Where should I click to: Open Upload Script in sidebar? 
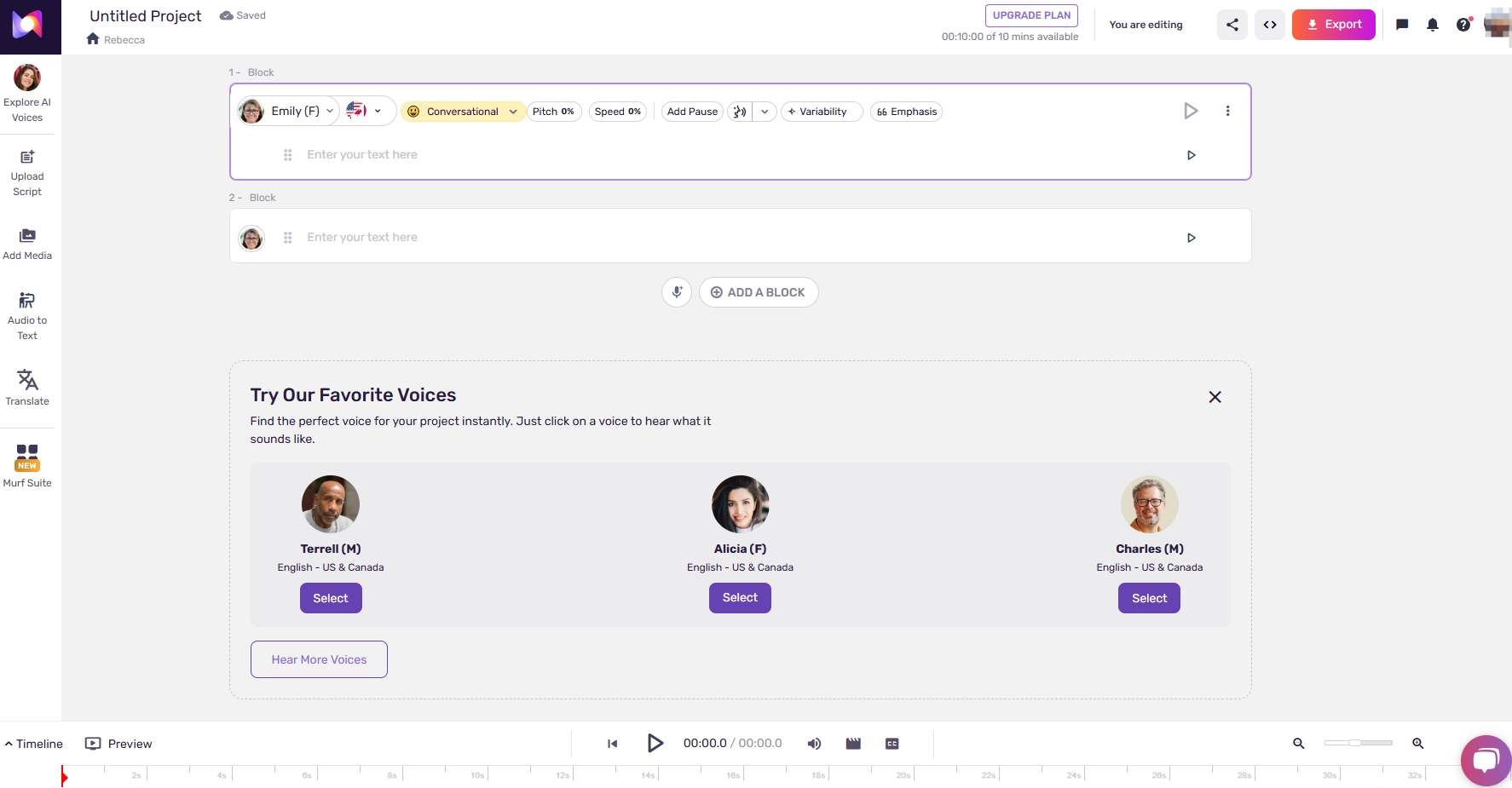[x=27, y=173]
